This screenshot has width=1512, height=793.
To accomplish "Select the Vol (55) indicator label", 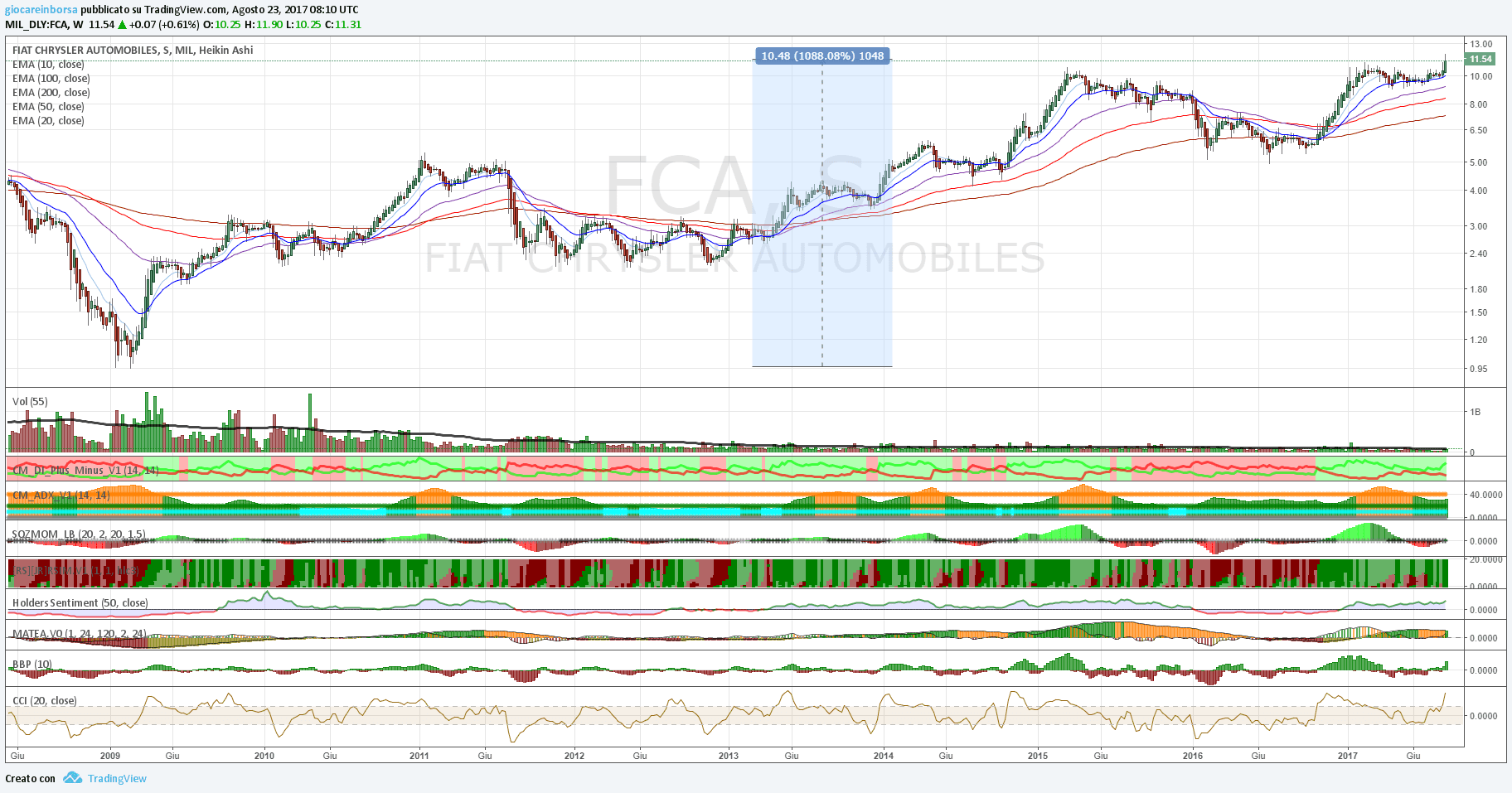I will tap(30, 401).
